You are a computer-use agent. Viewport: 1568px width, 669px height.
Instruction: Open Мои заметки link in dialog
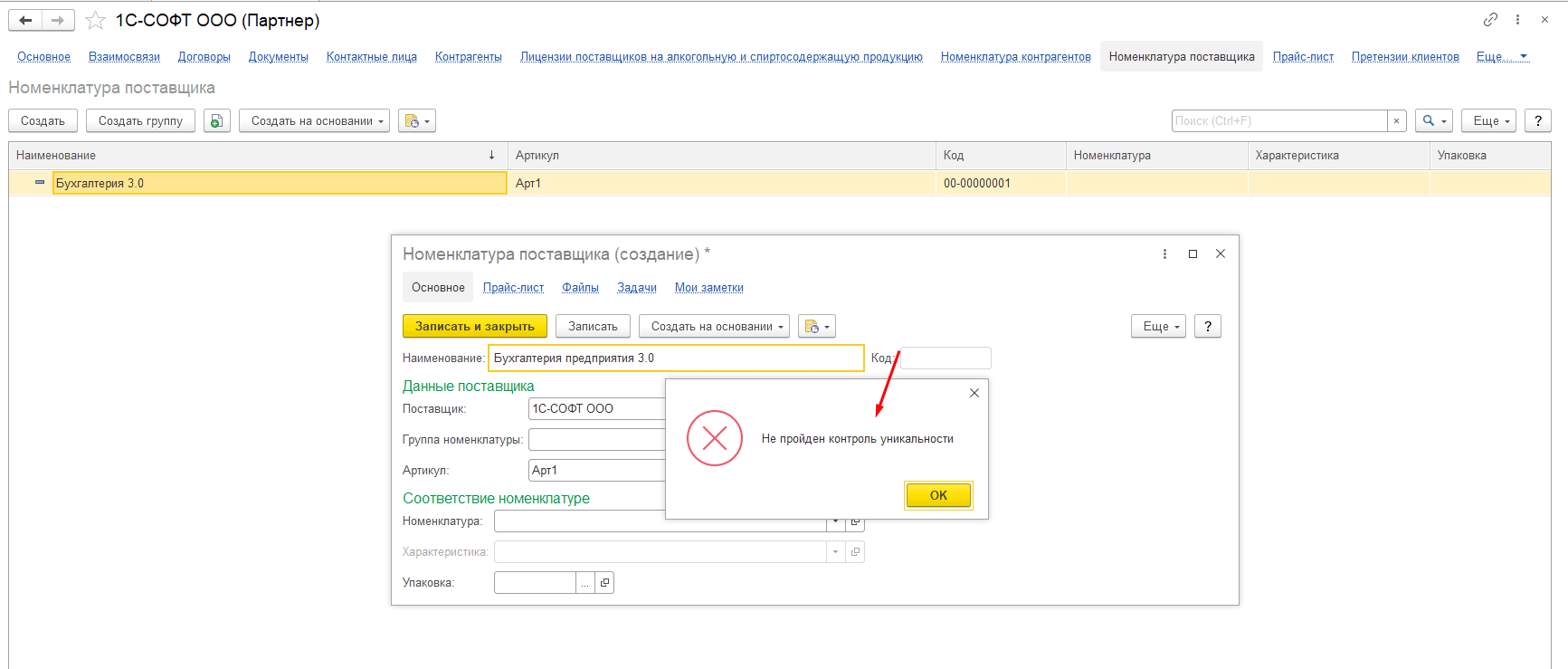pos(709,287)
